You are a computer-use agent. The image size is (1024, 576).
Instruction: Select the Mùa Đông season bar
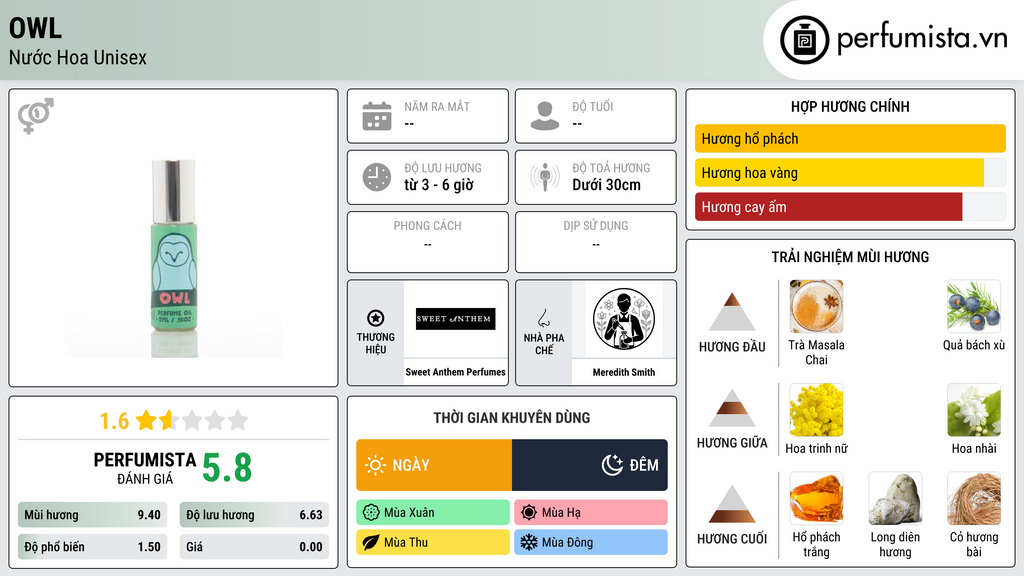591,542
